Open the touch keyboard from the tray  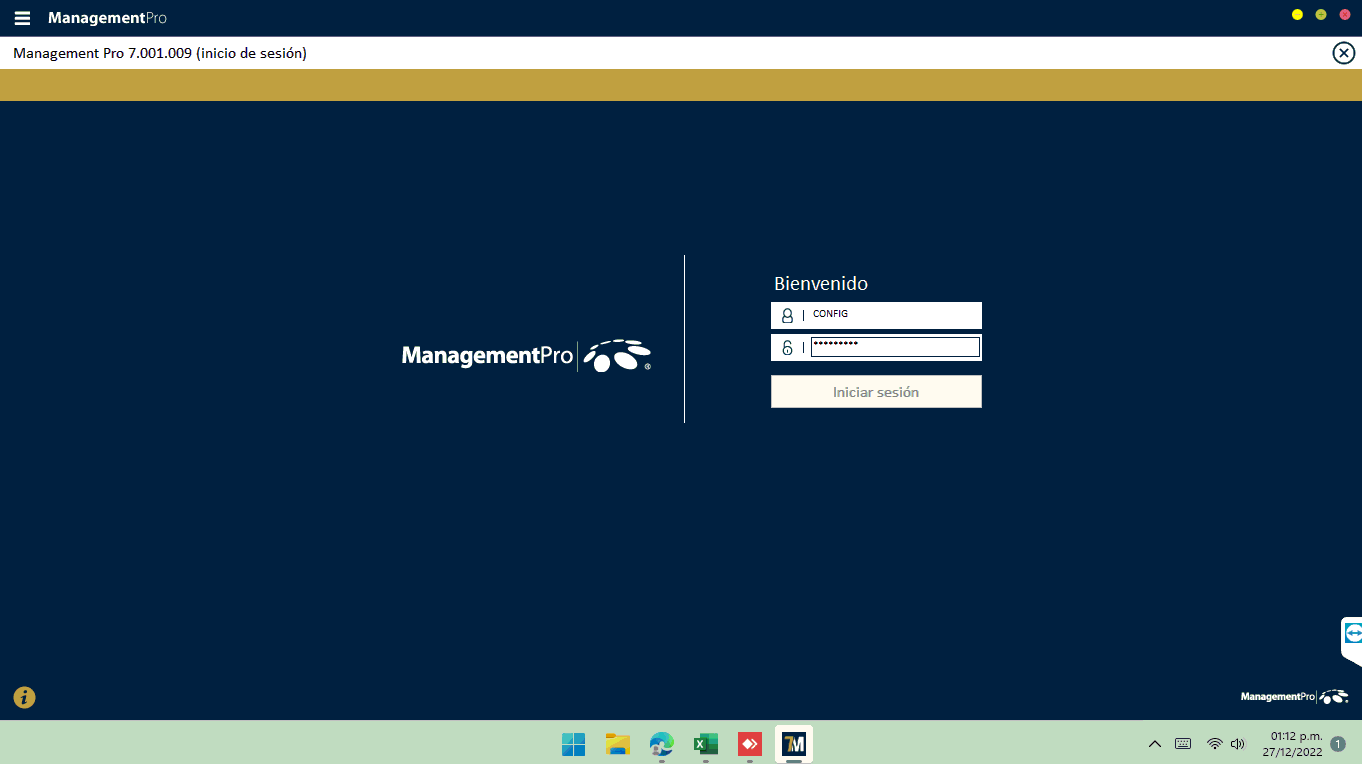tap(1183, 744)
